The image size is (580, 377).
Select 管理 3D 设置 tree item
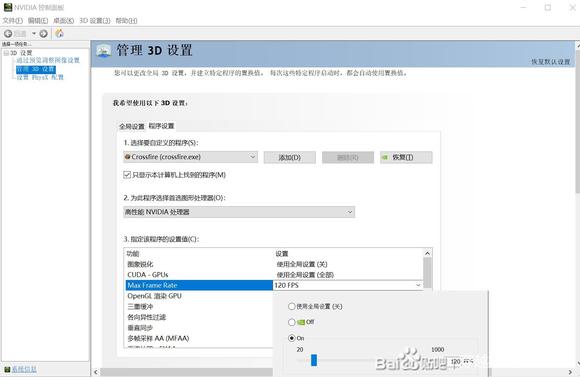tap(36, 69)
